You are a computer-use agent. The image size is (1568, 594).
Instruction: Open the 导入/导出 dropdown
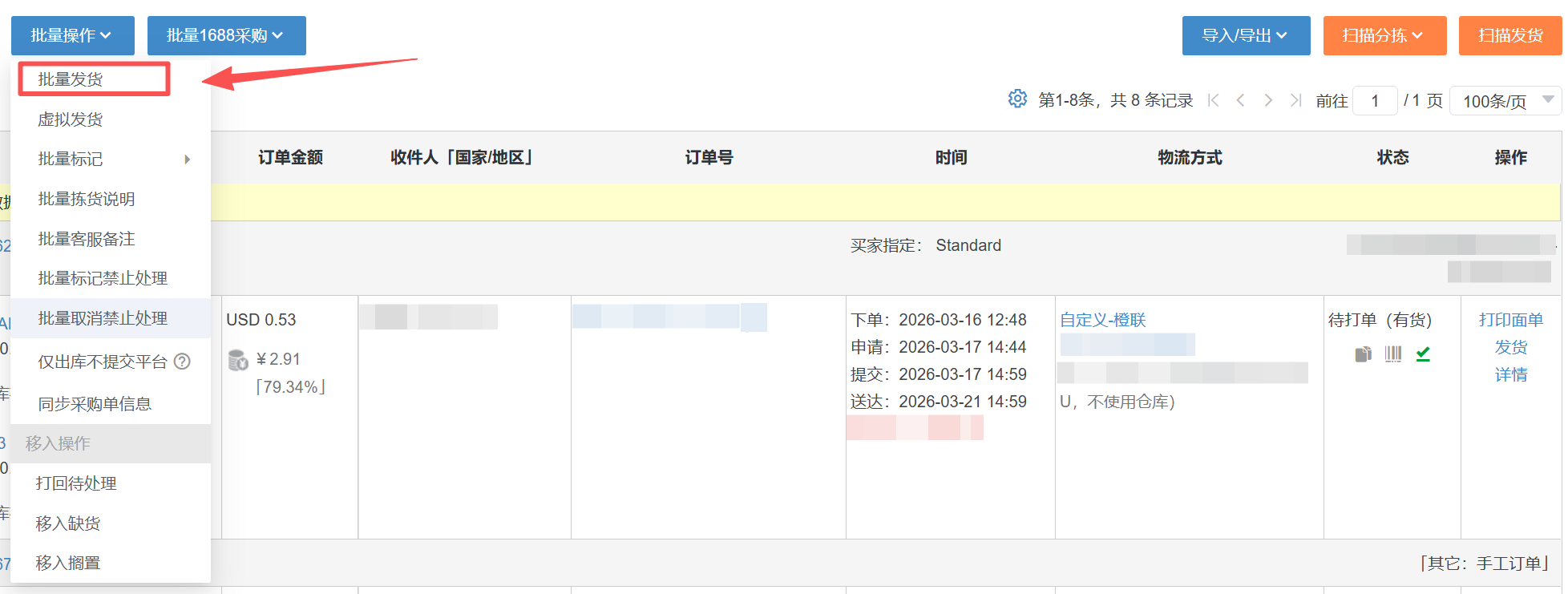point(1246,35)
